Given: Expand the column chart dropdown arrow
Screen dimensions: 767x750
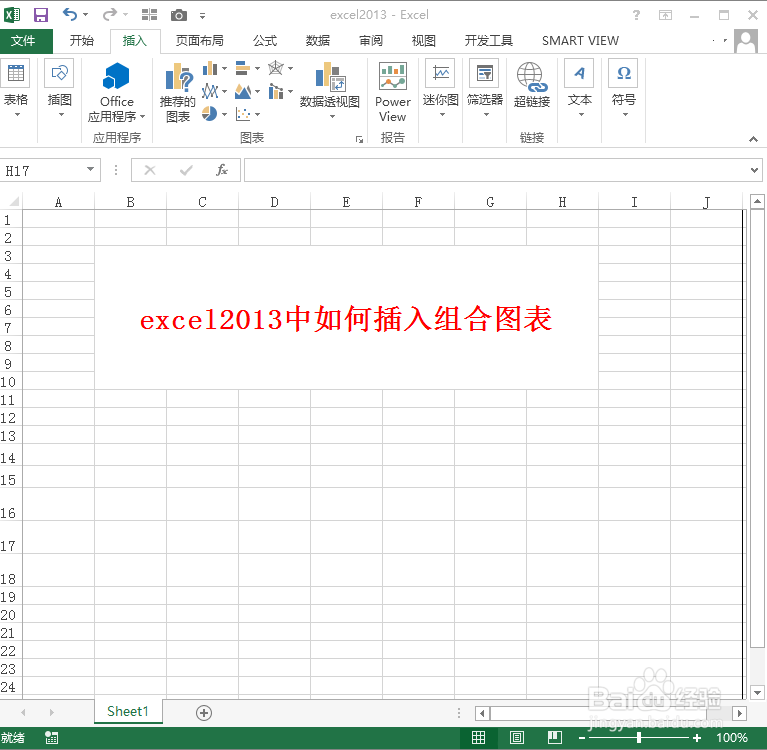Looking at the screenshot, I should pyautogui.click(x=225, y=68).
